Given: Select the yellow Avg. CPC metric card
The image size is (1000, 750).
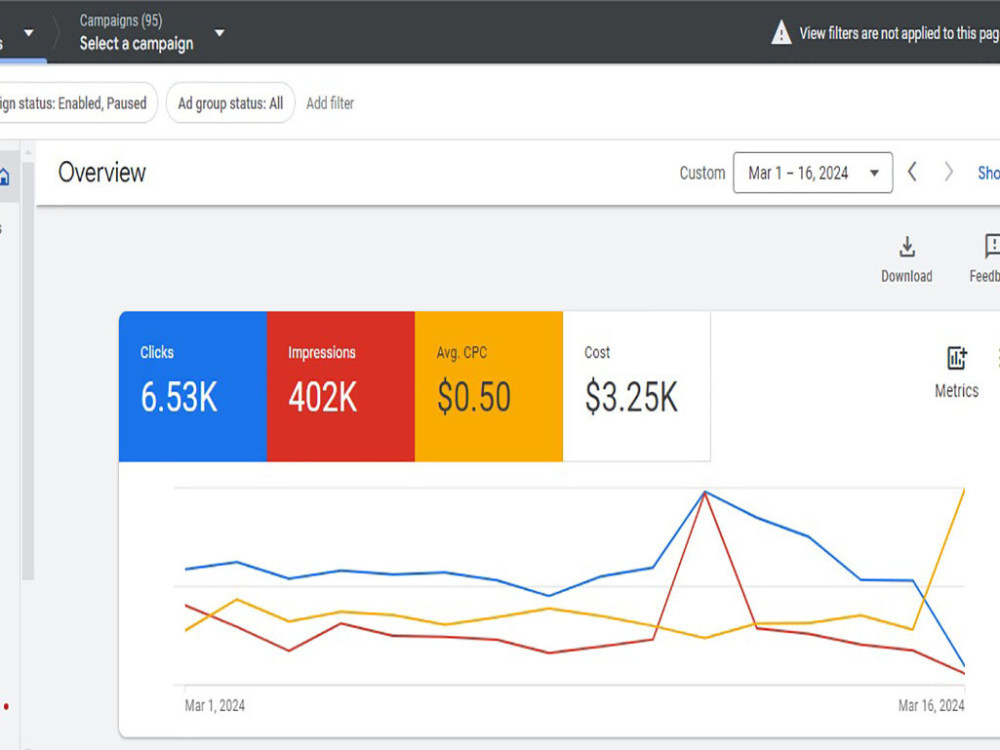Looking at the screenshot, I should [x=489, y=386].
